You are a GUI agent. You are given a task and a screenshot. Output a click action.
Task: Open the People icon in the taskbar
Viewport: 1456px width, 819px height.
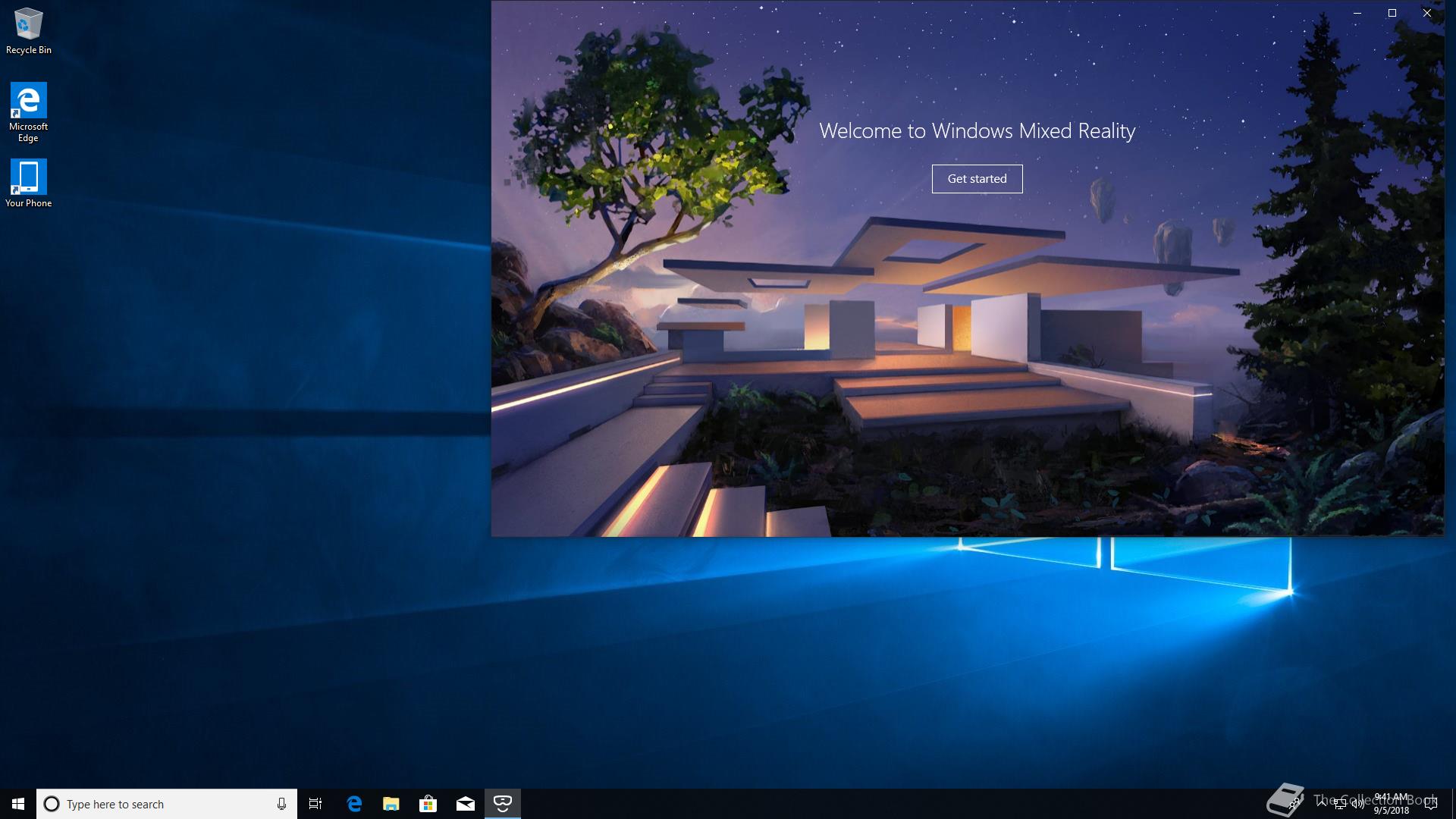[1294, 804]
